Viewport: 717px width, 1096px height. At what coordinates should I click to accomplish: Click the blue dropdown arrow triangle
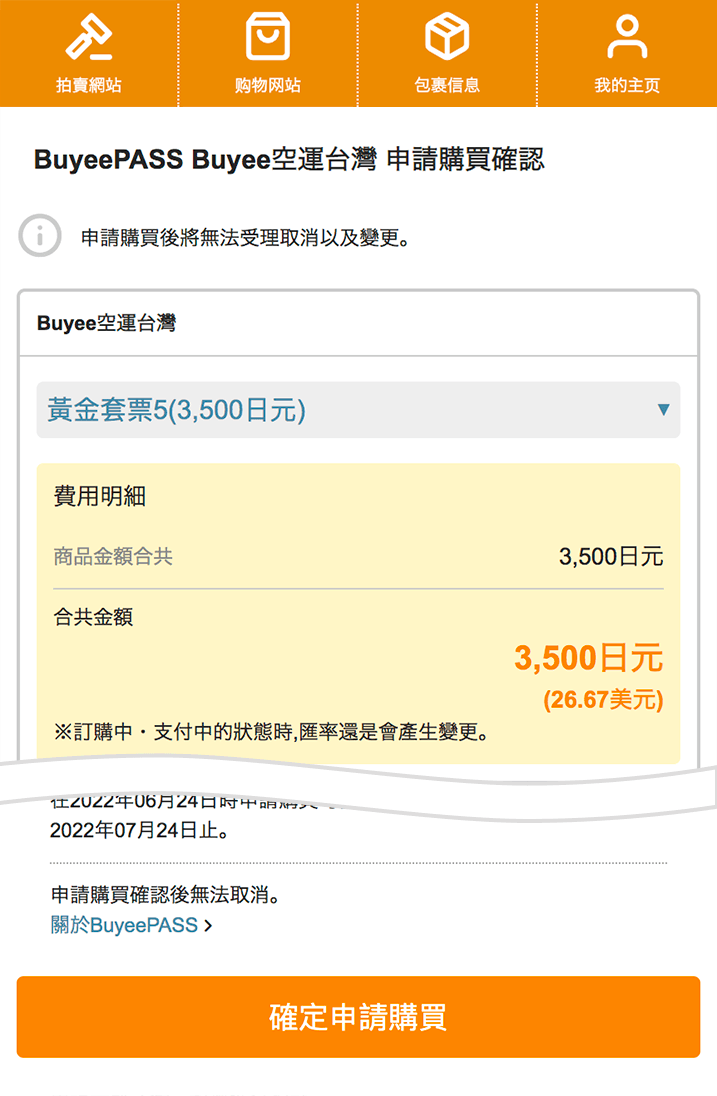663,410
